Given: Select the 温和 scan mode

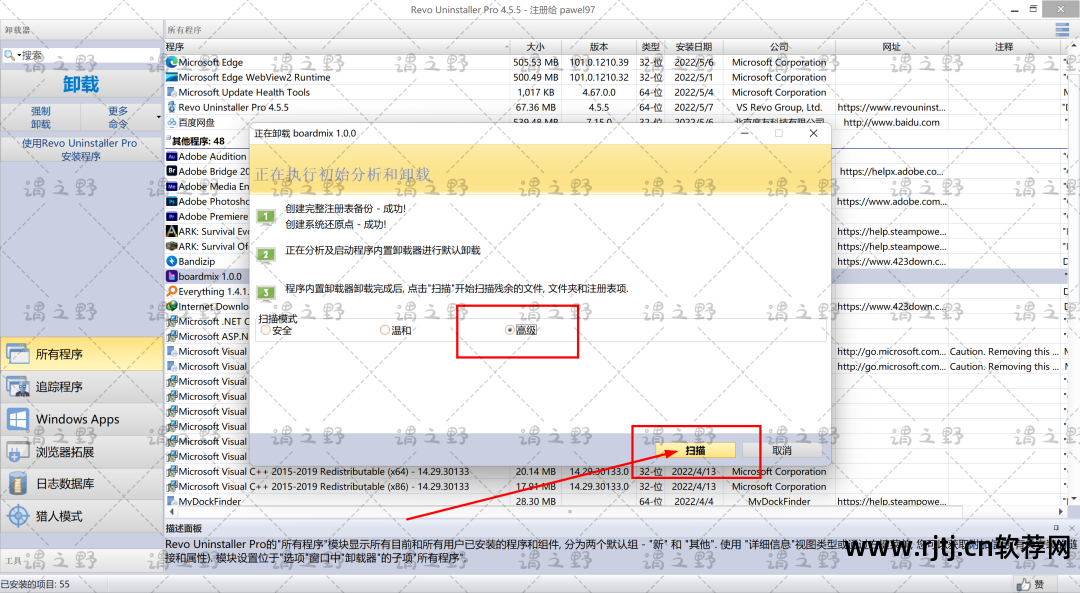Looking at the screenshot, I should point(396,331).
